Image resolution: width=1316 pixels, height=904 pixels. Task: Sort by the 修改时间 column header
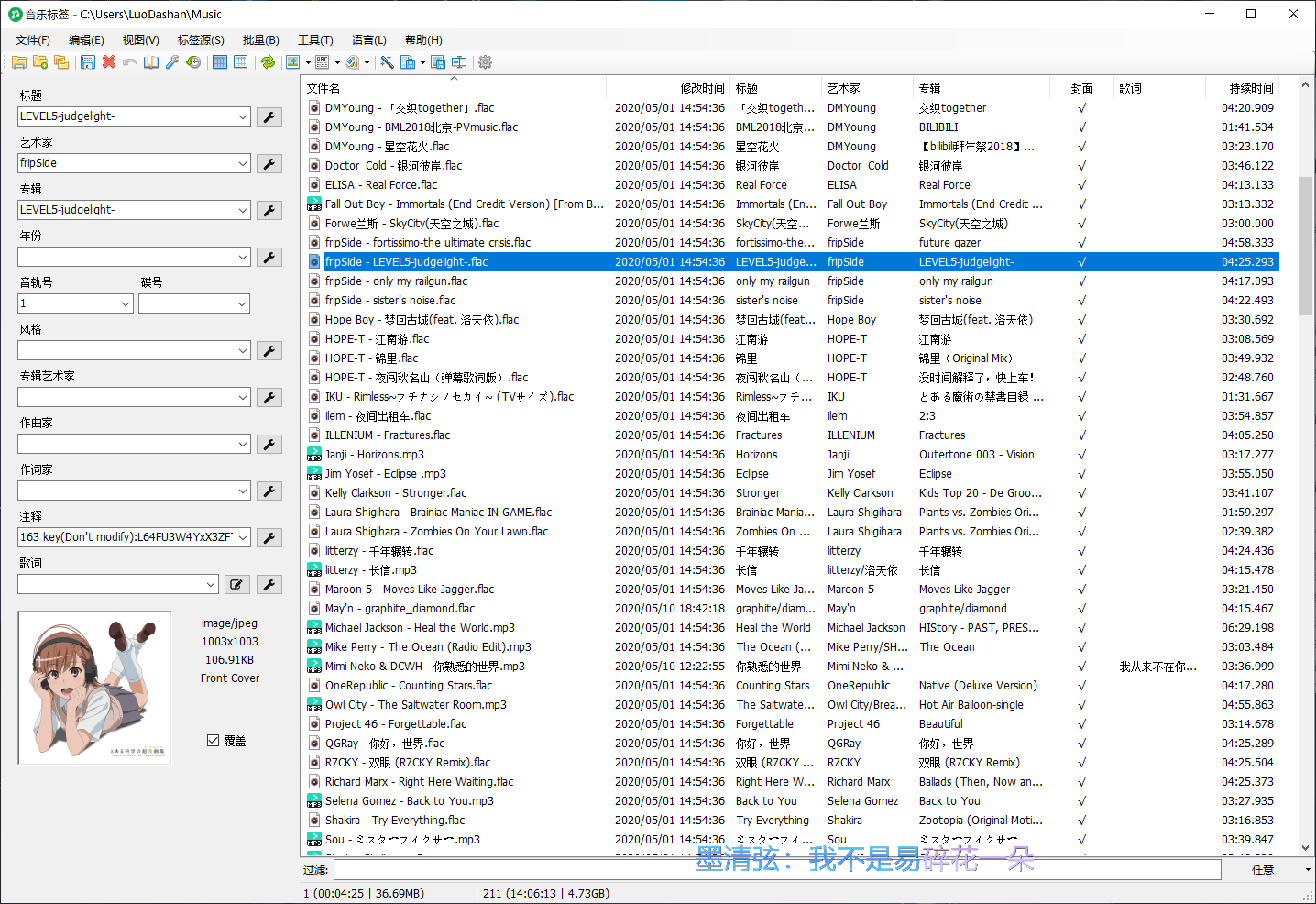tap(668, 88)
